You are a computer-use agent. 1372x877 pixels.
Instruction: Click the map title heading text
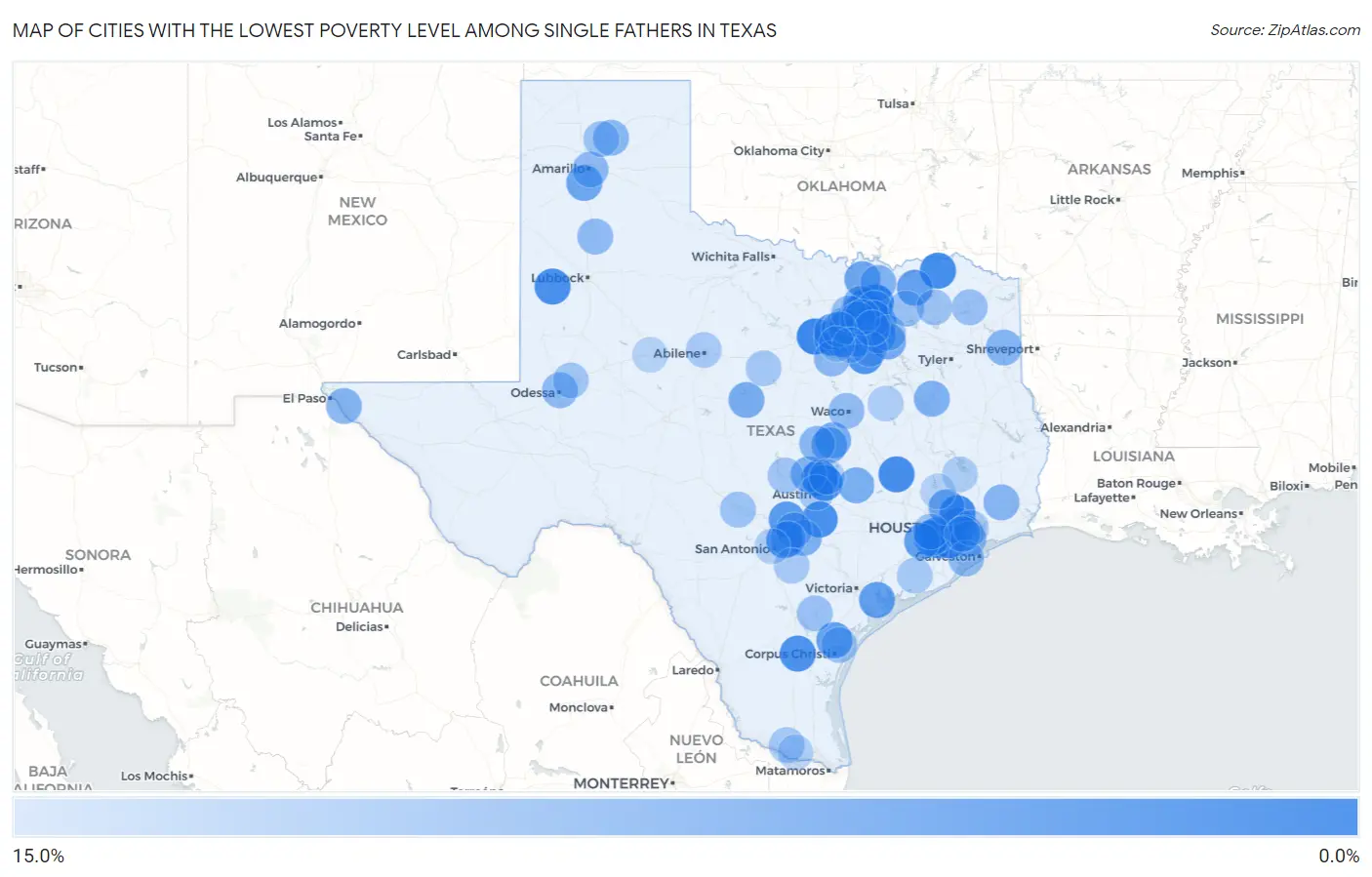[394, 30]
